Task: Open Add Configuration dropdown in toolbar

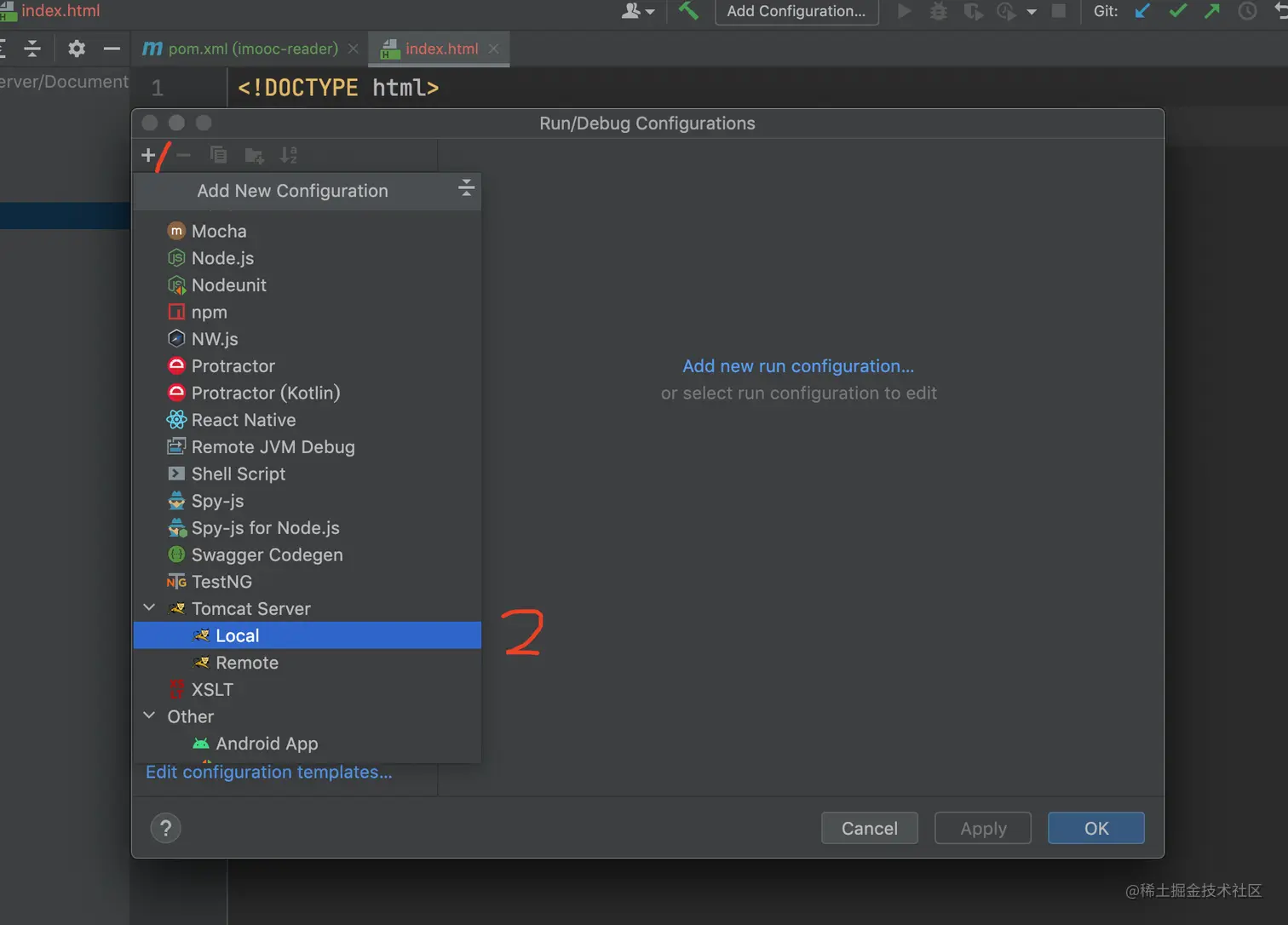Action: (796, 12)
